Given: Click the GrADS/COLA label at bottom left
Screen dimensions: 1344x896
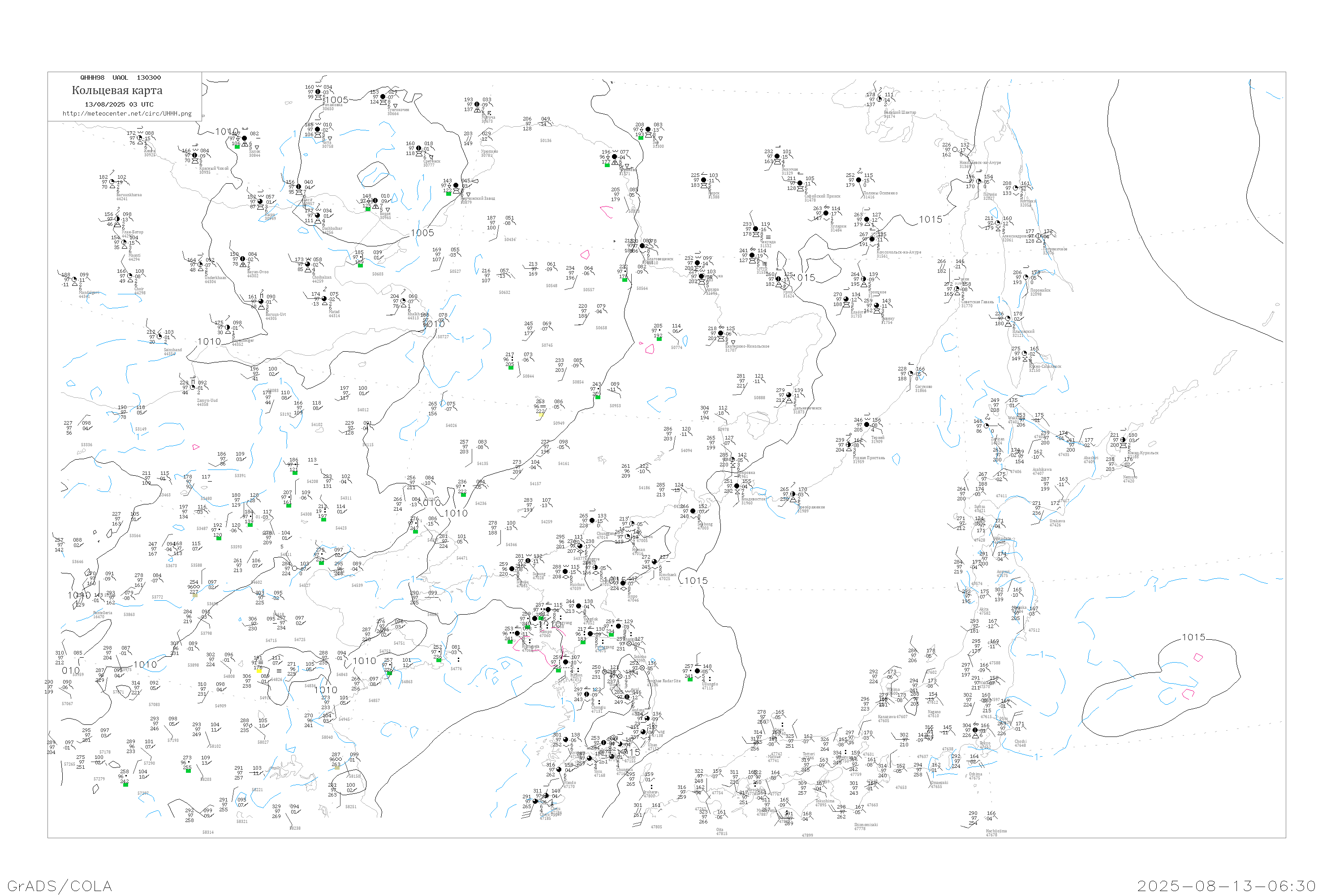Looking at the screenshot, I should pyautogui.click(x=60, y=886).
